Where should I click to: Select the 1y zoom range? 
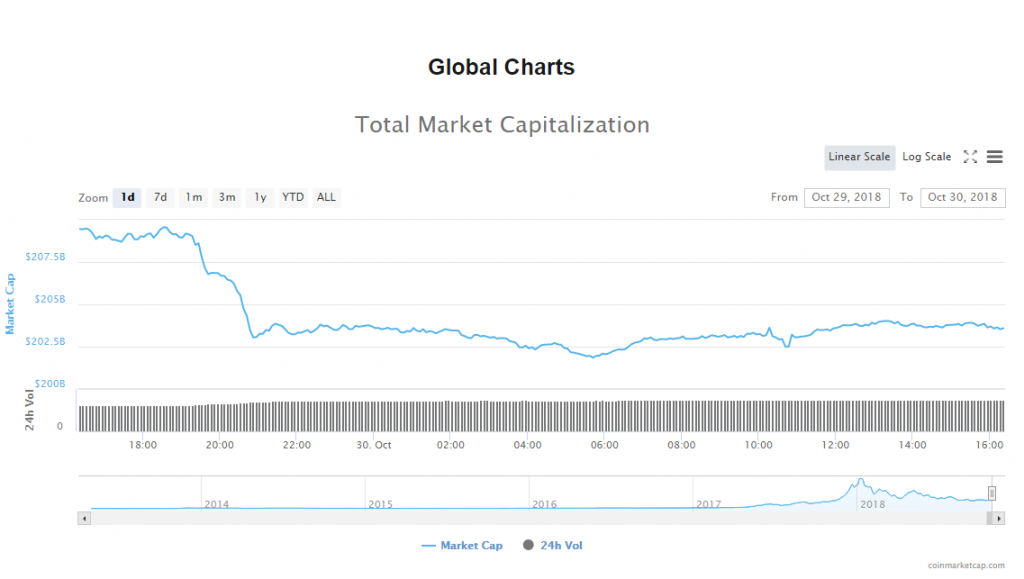tap(260, 197)
